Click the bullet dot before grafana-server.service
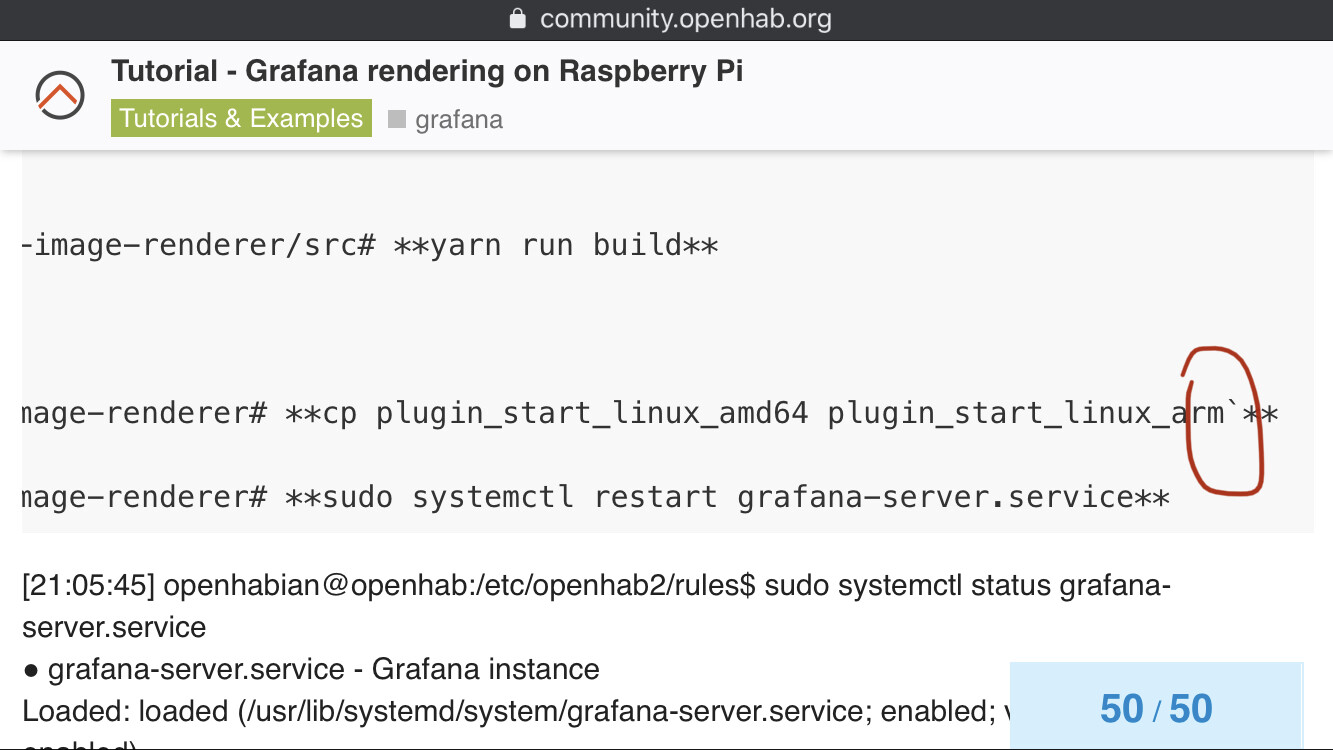1333x750 pixels. [30, 670]
